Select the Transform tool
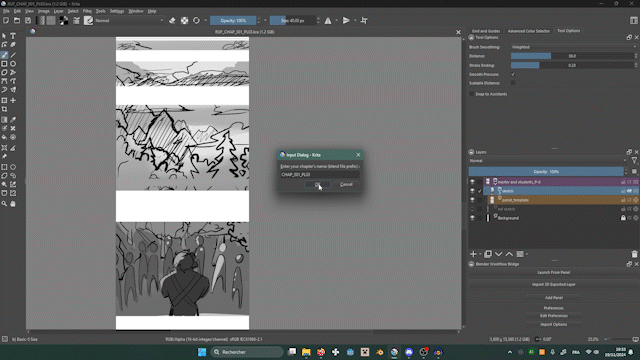This screenshot has height=360, width=640. point(4,100)
